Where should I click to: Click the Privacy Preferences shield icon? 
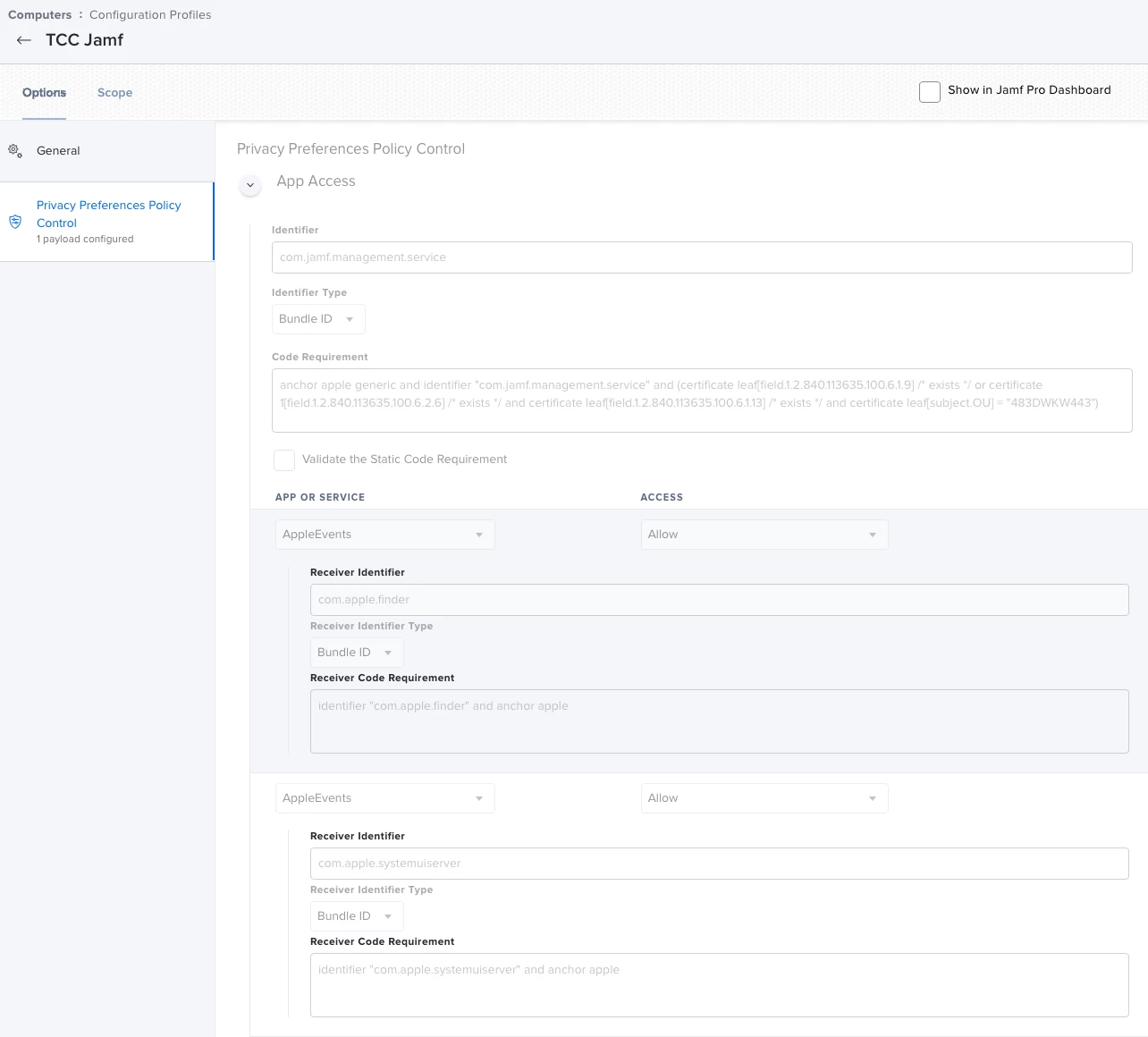click(x=15, y=222)
